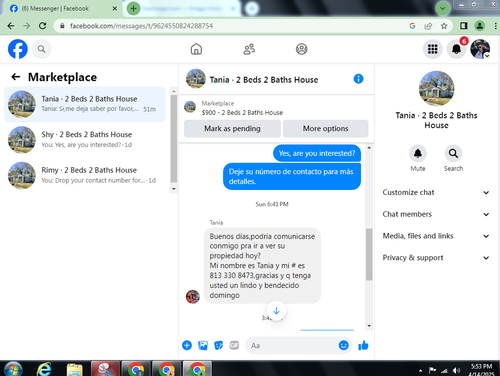Click Tania's message with phone number
The width and height of the screenshot is (500, 376).
262,266
